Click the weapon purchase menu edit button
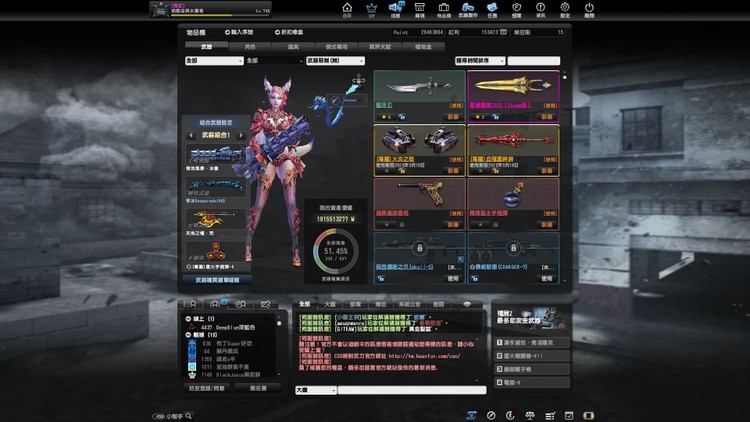This screenshot has width=750, height=422. tap(217, 280)
